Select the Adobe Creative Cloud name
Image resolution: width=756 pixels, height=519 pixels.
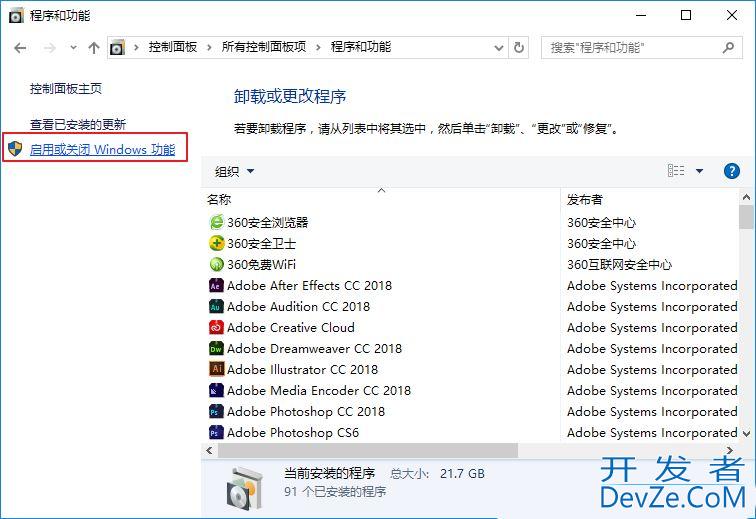click(x=291, y=328)
